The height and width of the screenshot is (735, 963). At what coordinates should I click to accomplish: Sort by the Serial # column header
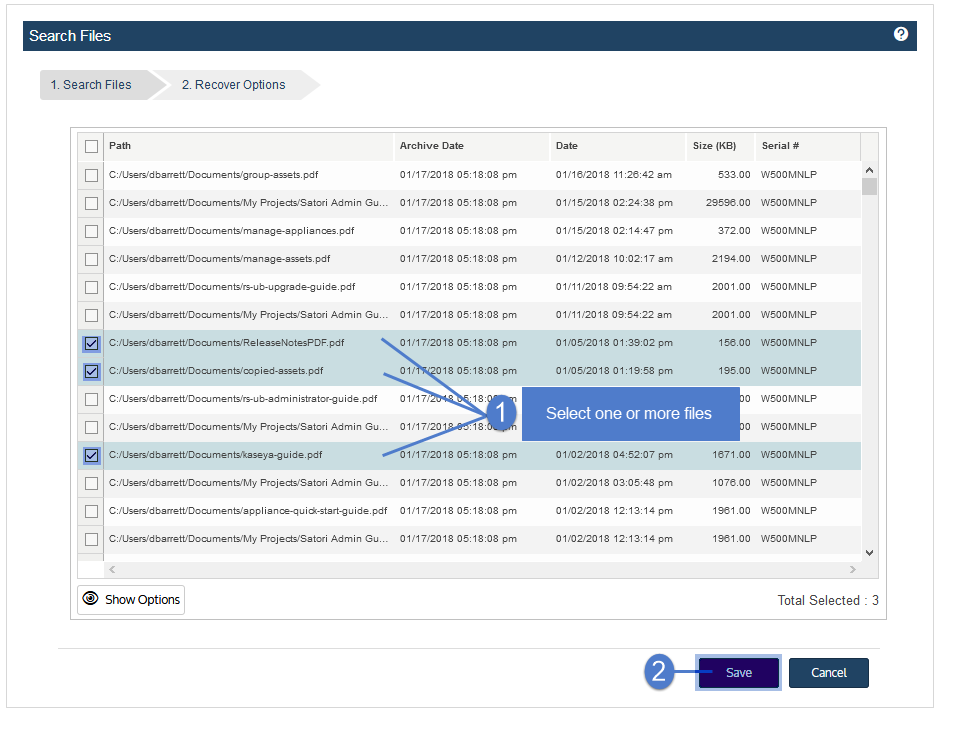coord(808,146)
